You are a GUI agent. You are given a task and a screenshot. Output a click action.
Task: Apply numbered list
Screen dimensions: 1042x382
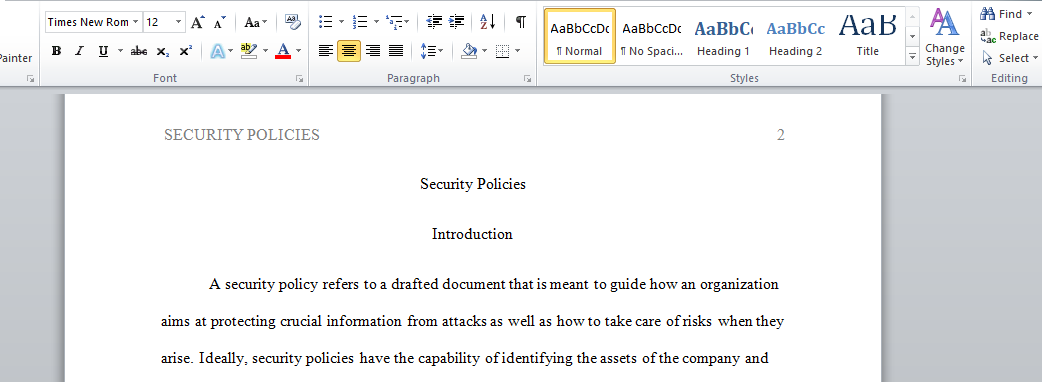[x=360, y=22]
